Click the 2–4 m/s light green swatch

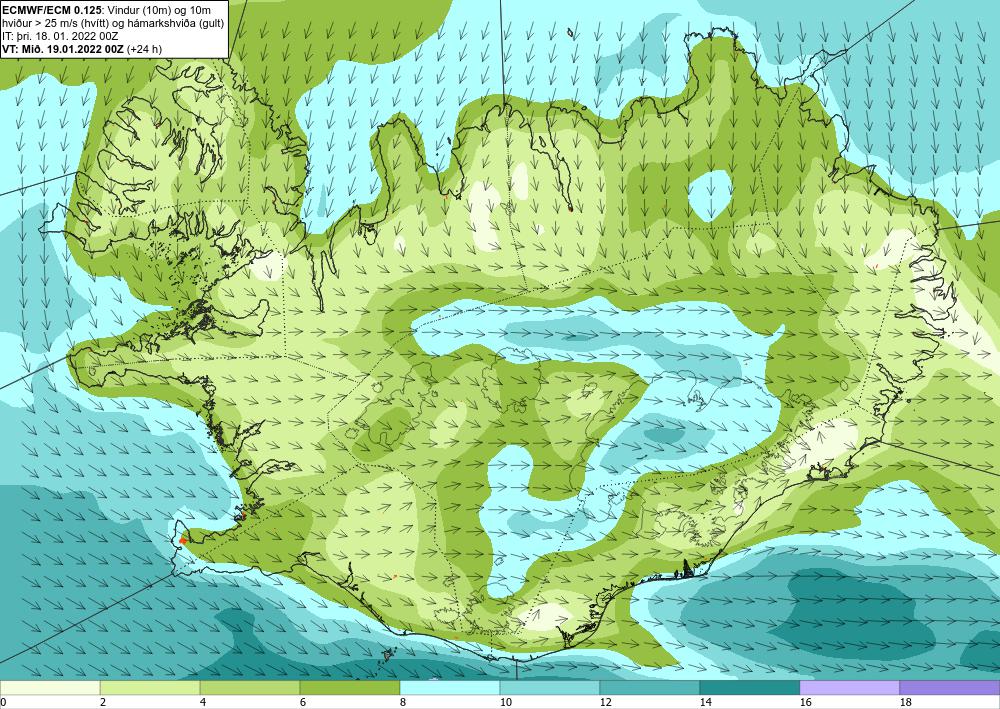pyautogui.click(x=150, y=688)
